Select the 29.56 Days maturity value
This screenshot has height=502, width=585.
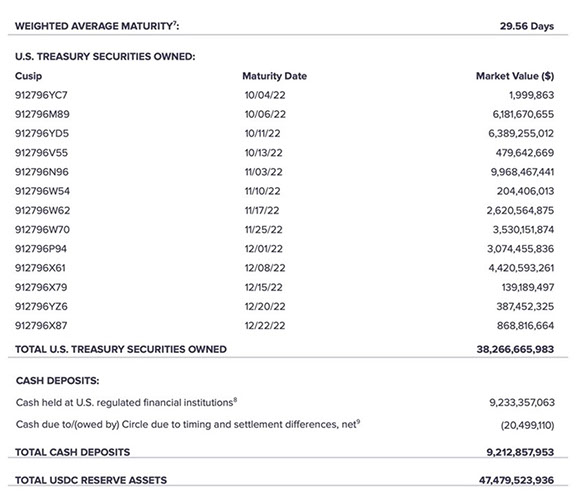[527, 26]
